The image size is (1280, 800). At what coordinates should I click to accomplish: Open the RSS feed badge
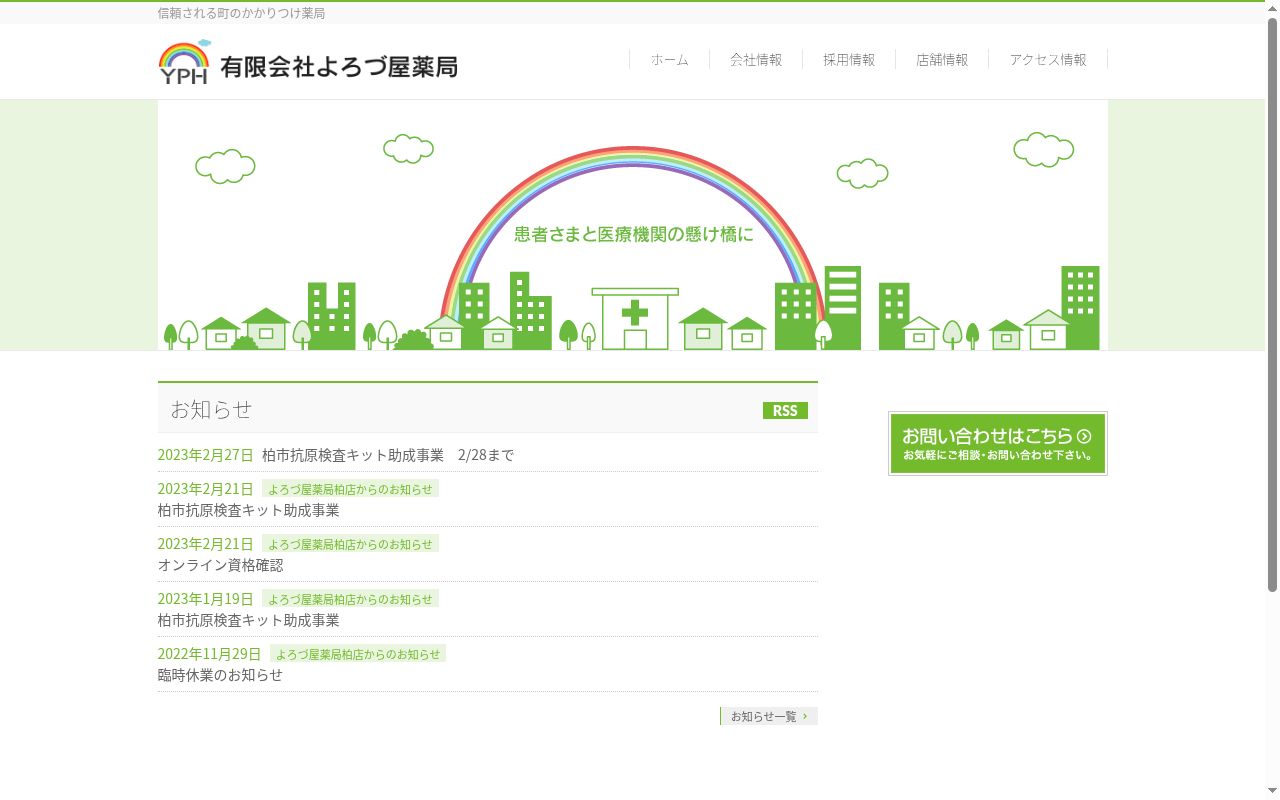785,411
